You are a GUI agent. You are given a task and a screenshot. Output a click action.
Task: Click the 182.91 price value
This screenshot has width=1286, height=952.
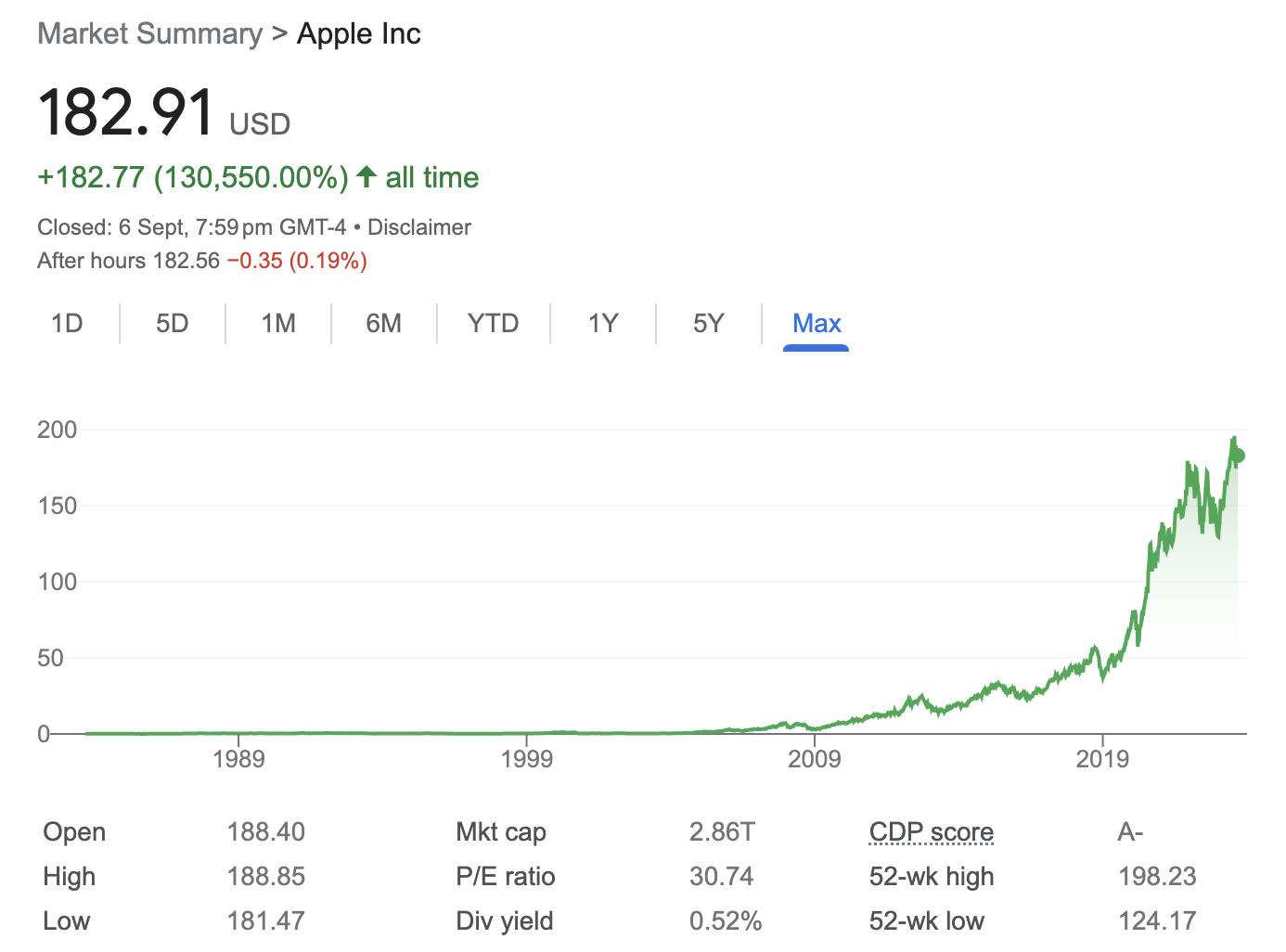(126, 113)
